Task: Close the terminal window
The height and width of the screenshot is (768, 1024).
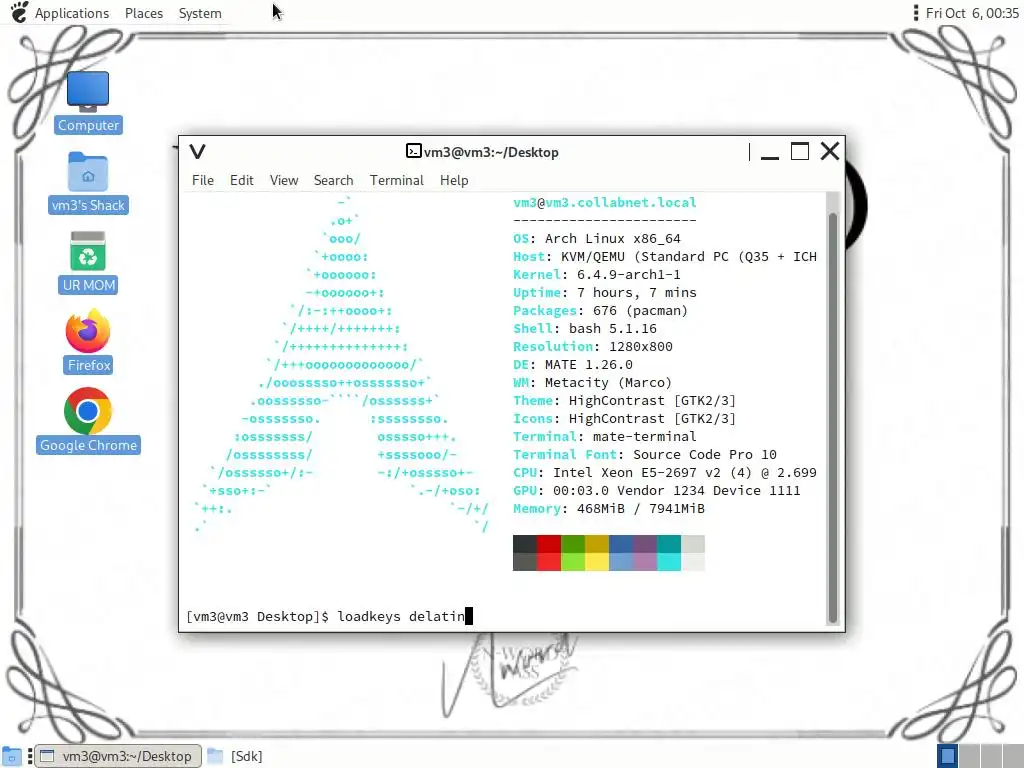Action: 830,152
